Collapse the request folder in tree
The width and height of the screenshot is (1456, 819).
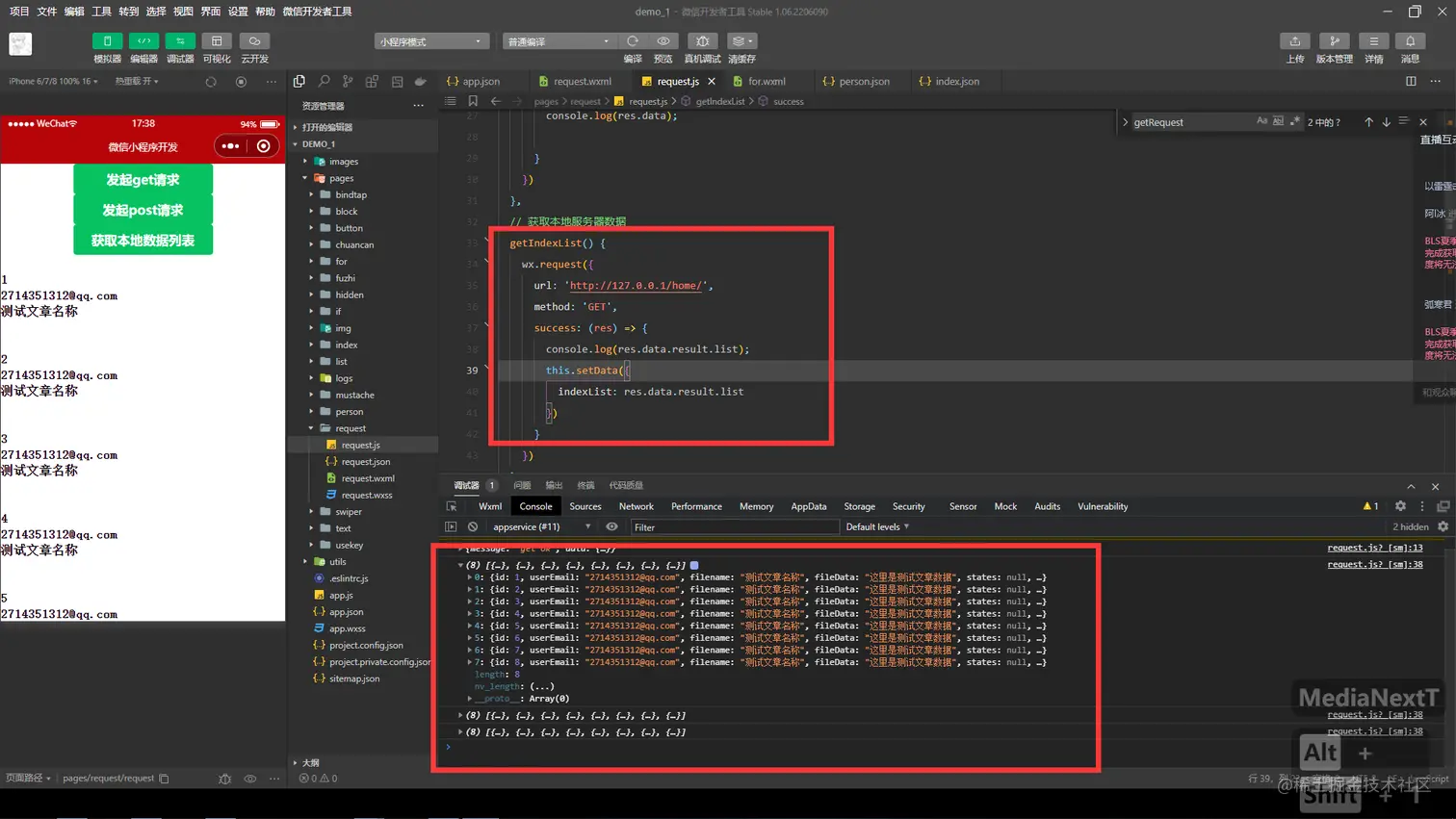[x=312, y=428]
